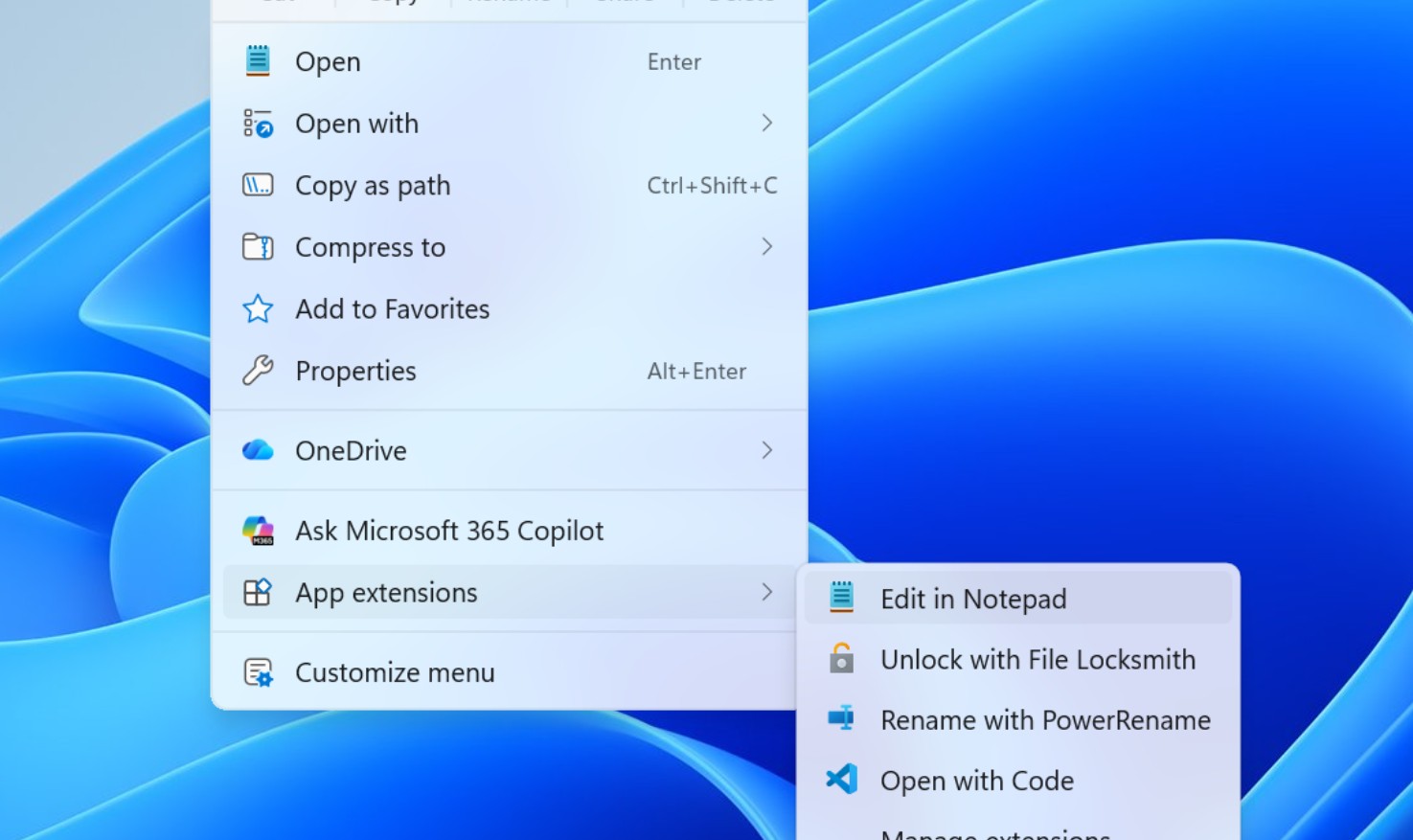This screenshot has width=1413, height=840.
Task: Click the Properties wrench icon
Action: (x=258, y=371)
